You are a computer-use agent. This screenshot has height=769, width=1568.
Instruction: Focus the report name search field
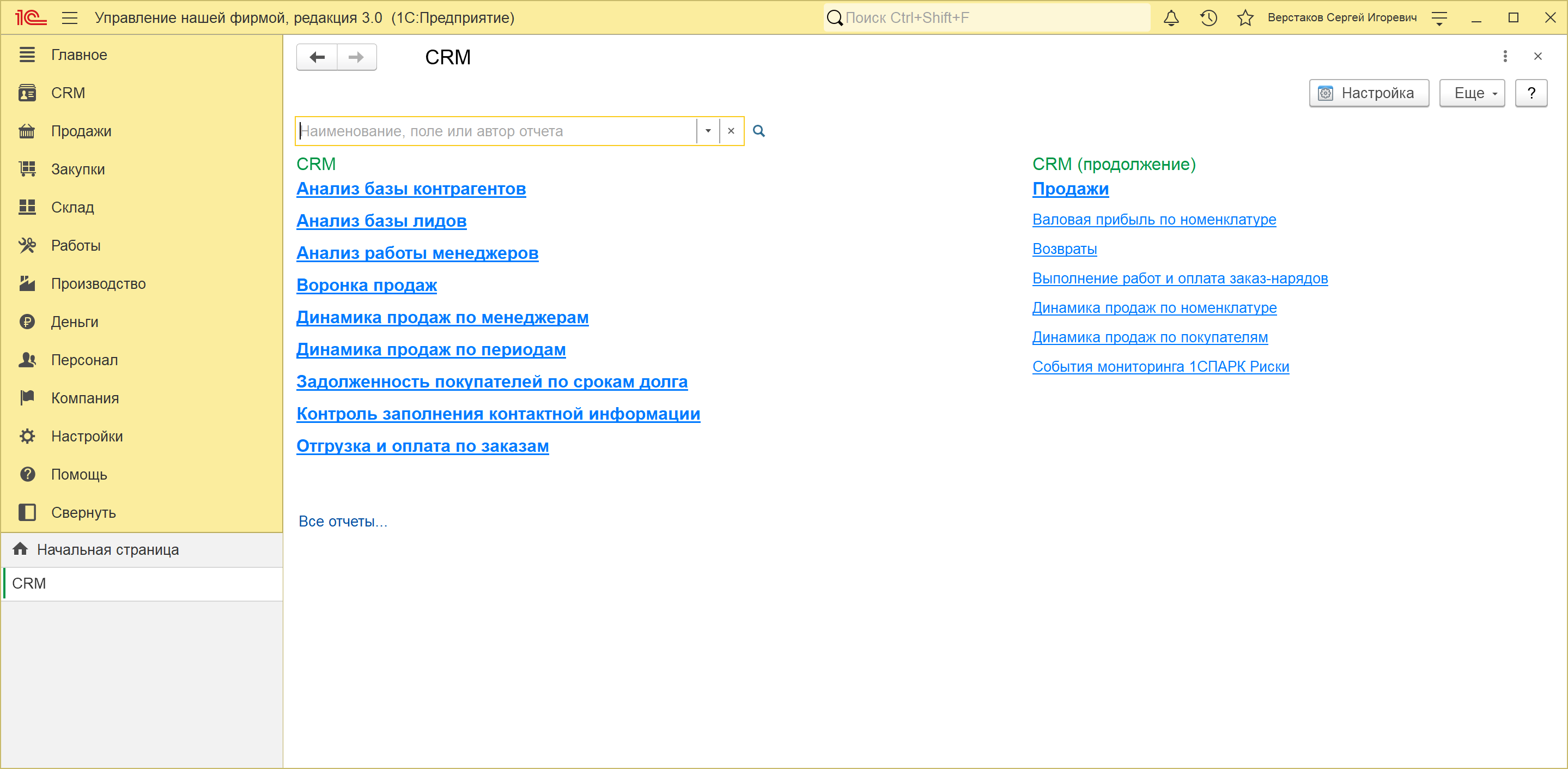(496, 131)
